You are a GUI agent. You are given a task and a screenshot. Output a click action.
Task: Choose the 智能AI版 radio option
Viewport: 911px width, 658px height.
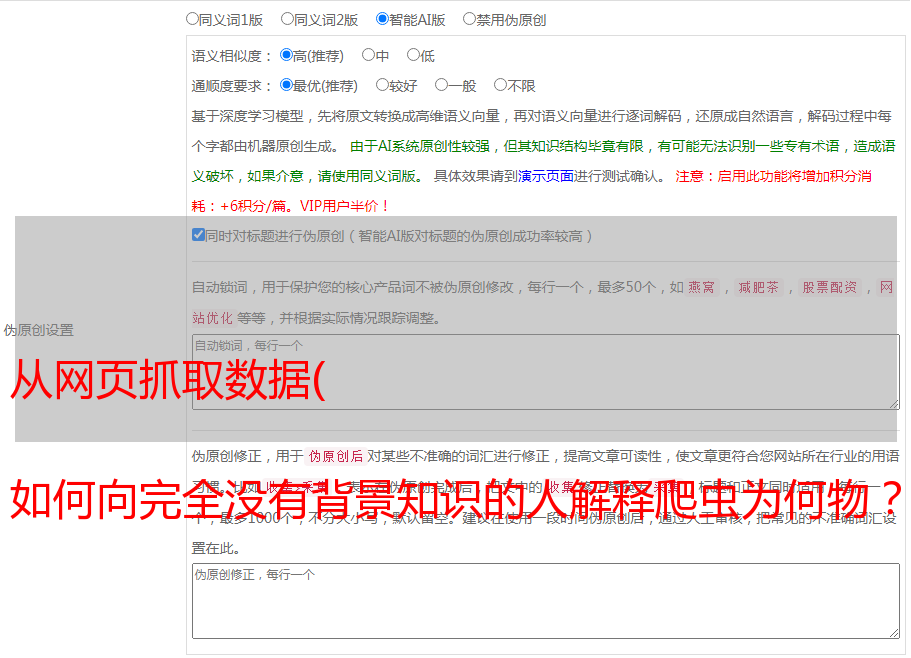382,19
